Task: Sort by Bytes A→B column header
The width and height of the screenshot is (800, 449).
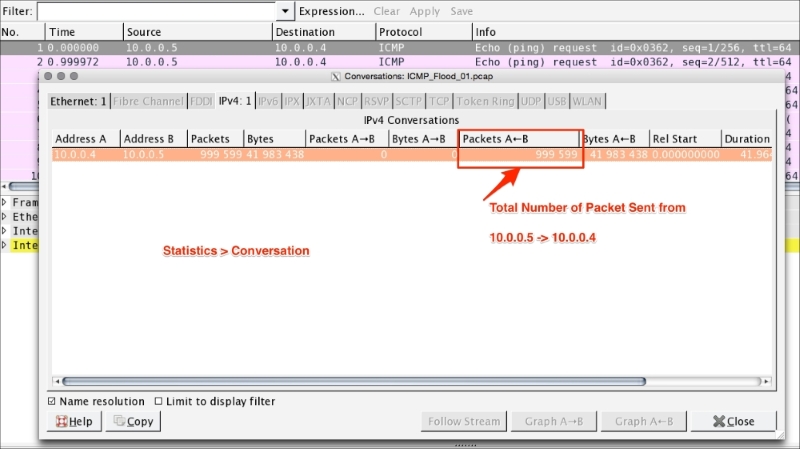Action: (x=423, y=139)
